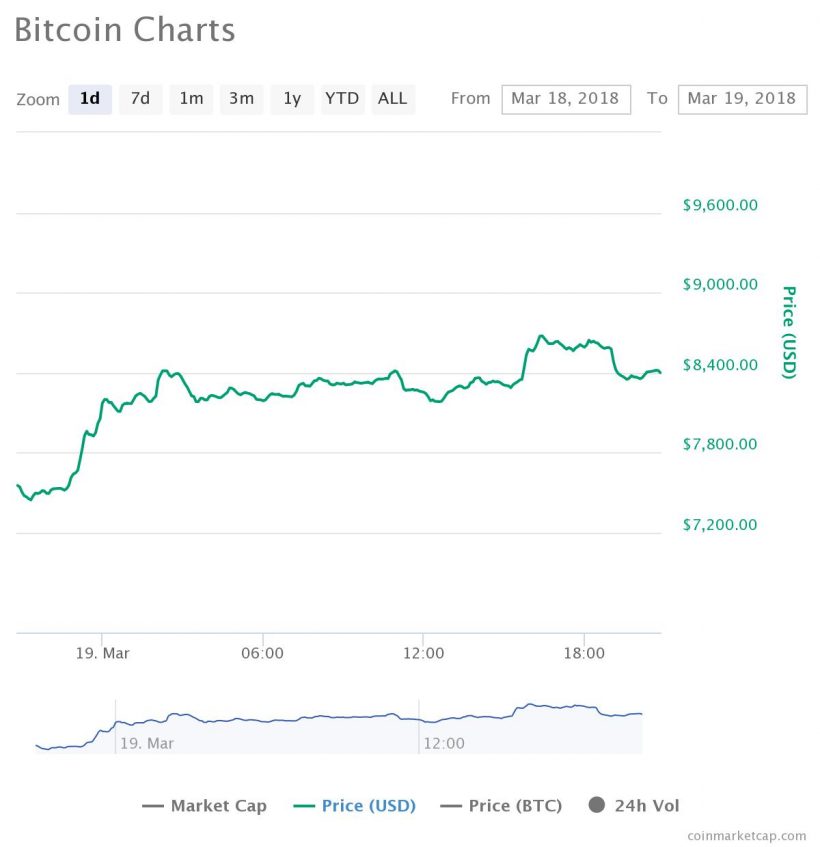
Task: Click the 24h Vol gray circle icon
Action: point(597,806)
